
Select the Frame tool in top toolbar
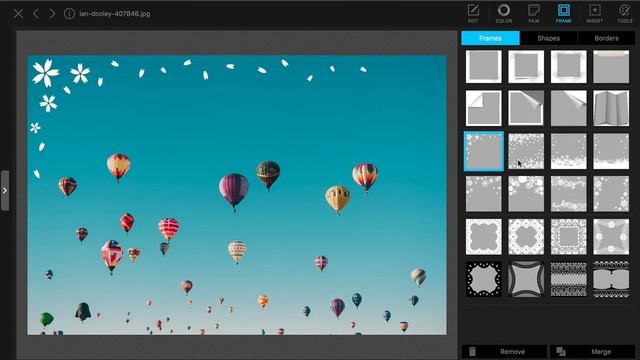pos(564,13)
